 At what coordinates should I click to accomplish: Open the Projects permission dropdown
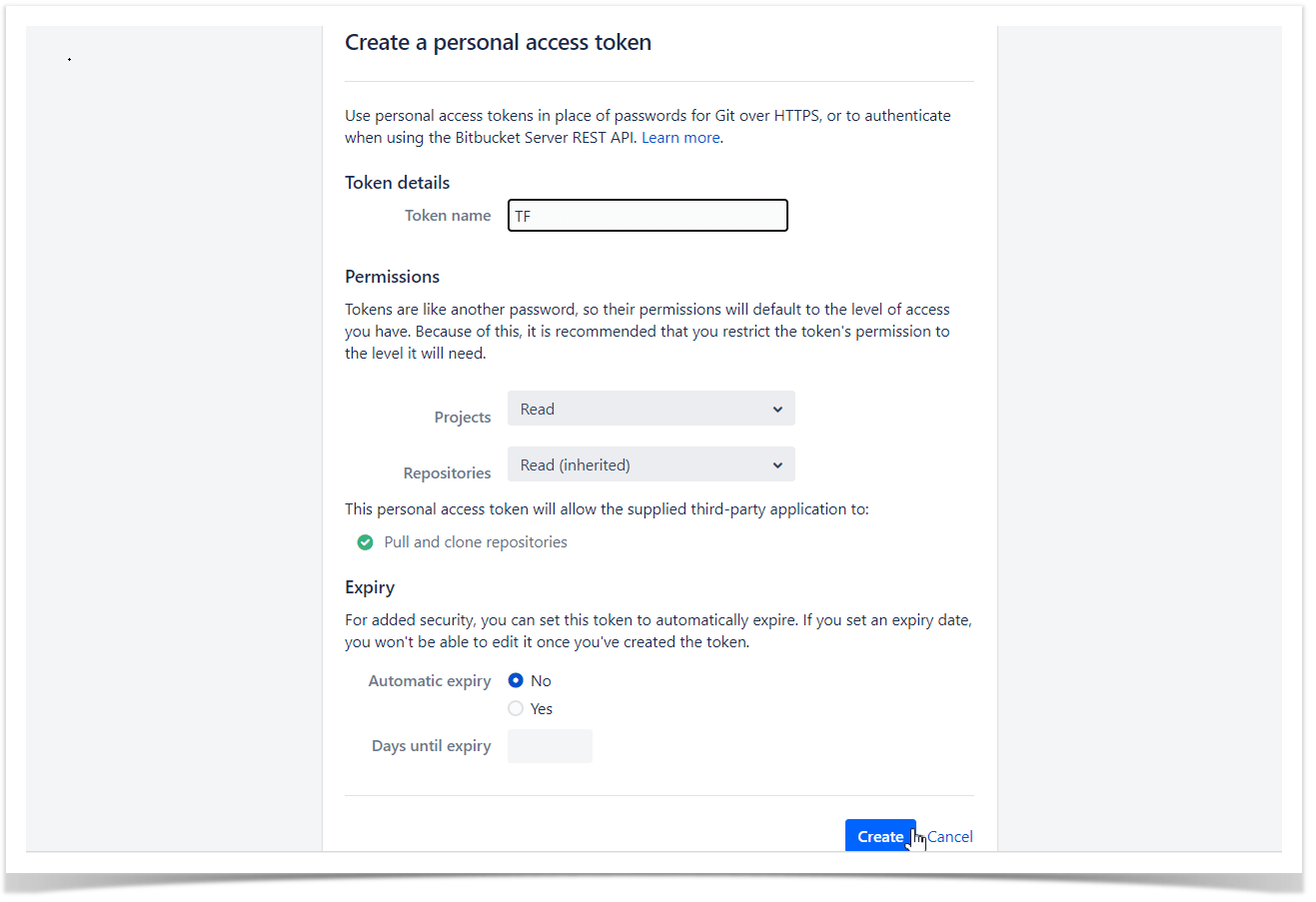click(x=651, y=409)
